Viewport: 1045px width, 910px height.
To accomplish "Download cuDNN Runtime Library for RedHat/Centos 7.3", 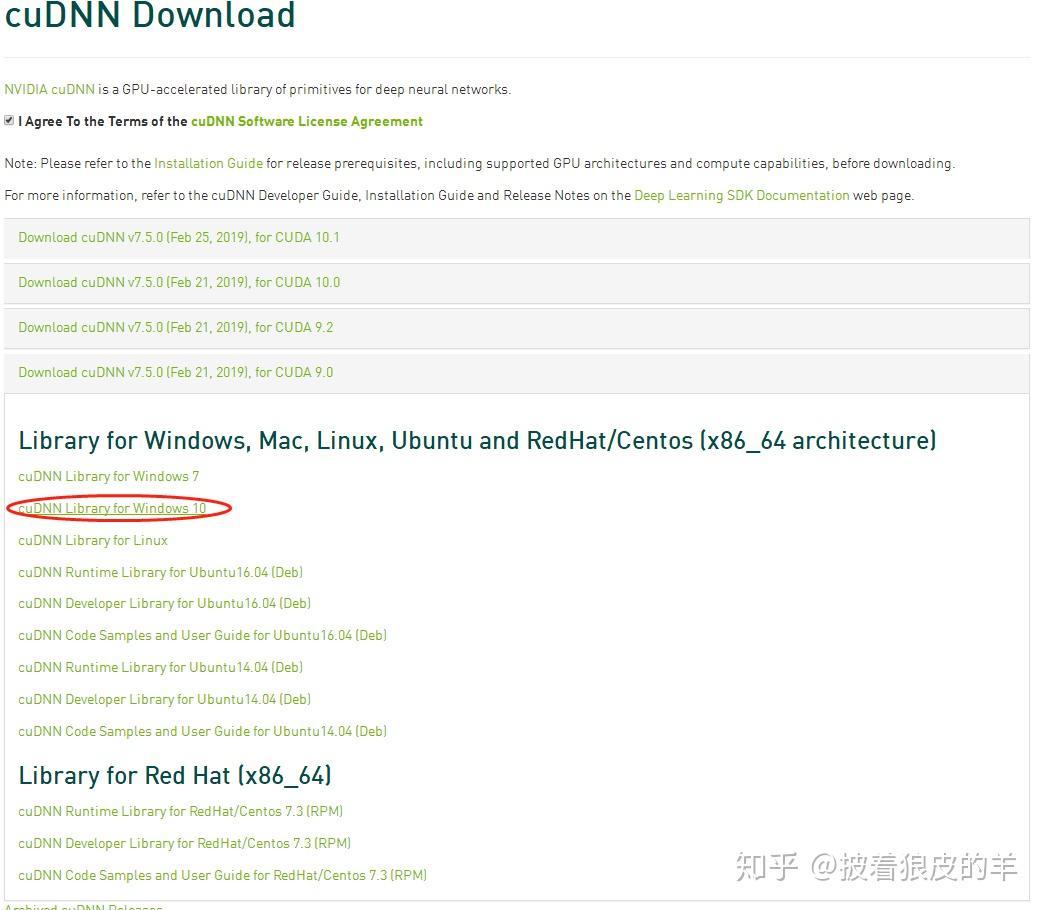I will point(180,811).
